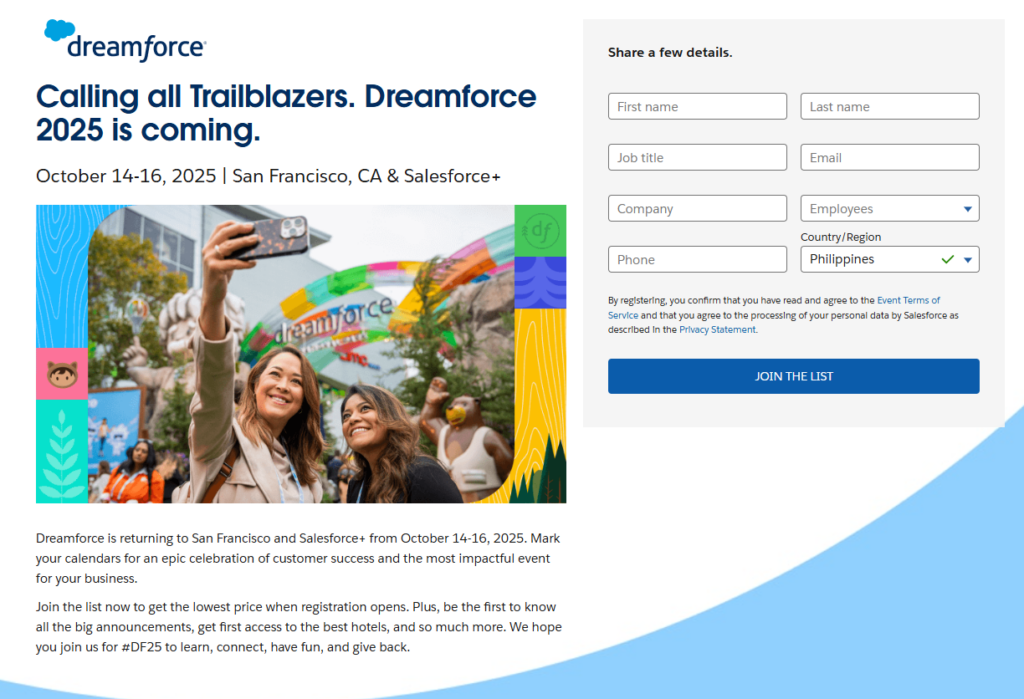The image size is (1024, 699).
Task: Click into the Job title field
Action: [697, 157]
